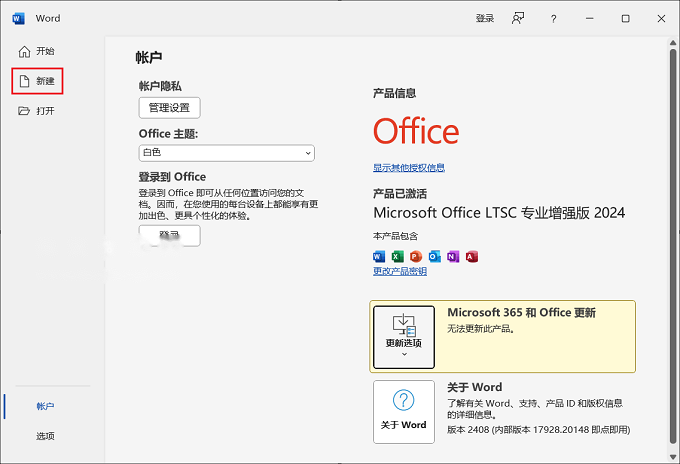Open Office 主题 dropdown showing 白色
Viewport: 680px width, 464px height.
coord(226,153)
